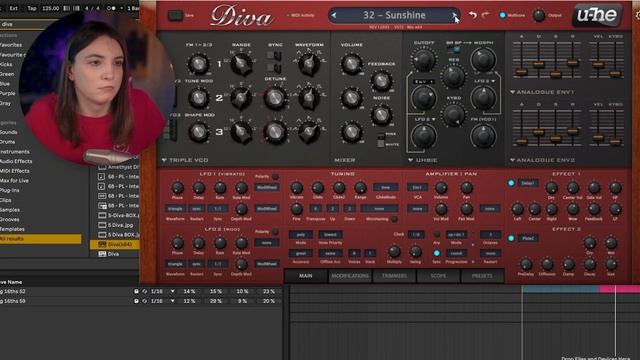Click oscillator 2 Detune knob
The width and height of the screenshot is (640, 360).
[275, 98]
